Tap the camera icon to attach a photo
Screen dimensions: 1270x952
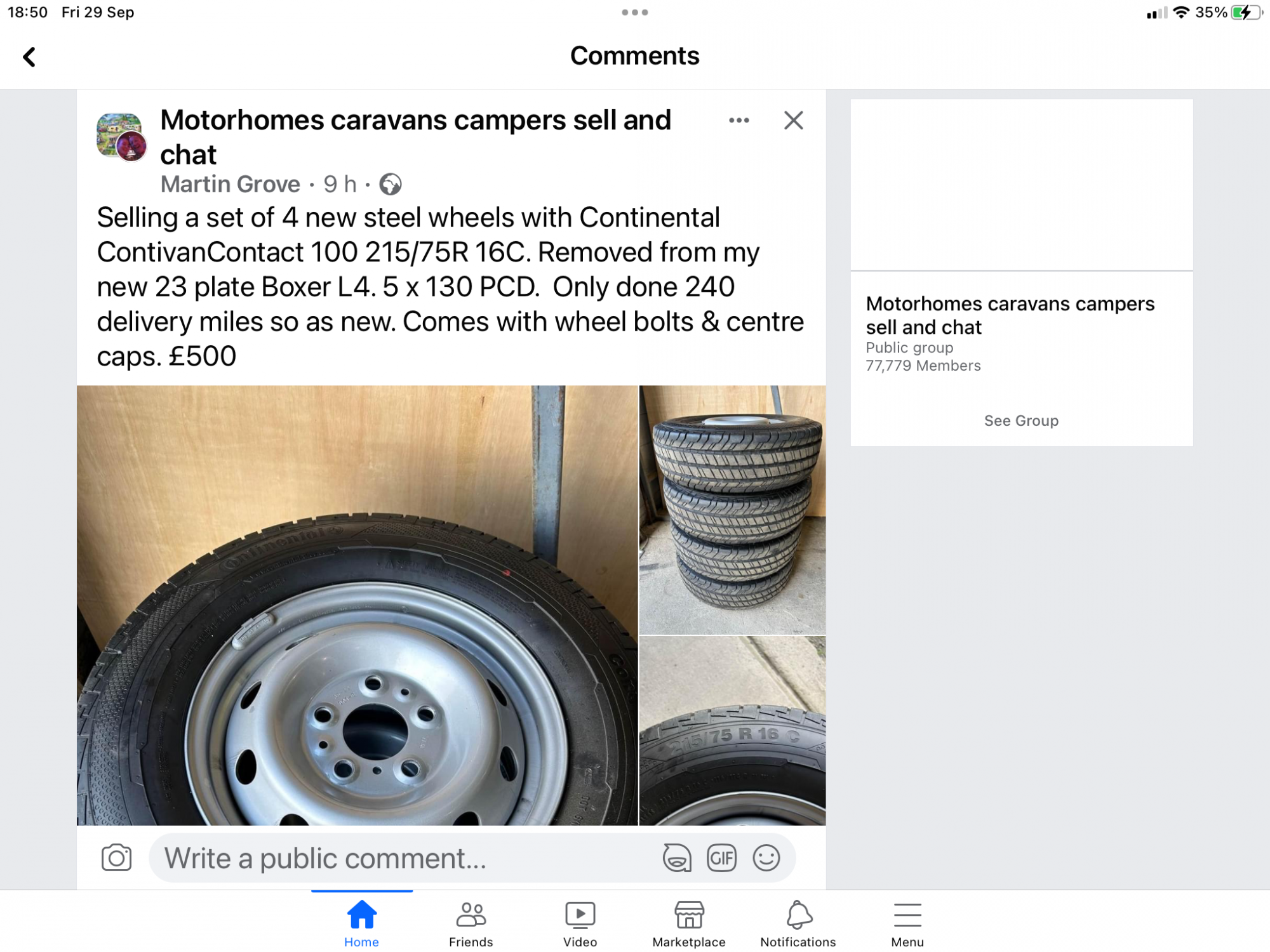point(116,858)
